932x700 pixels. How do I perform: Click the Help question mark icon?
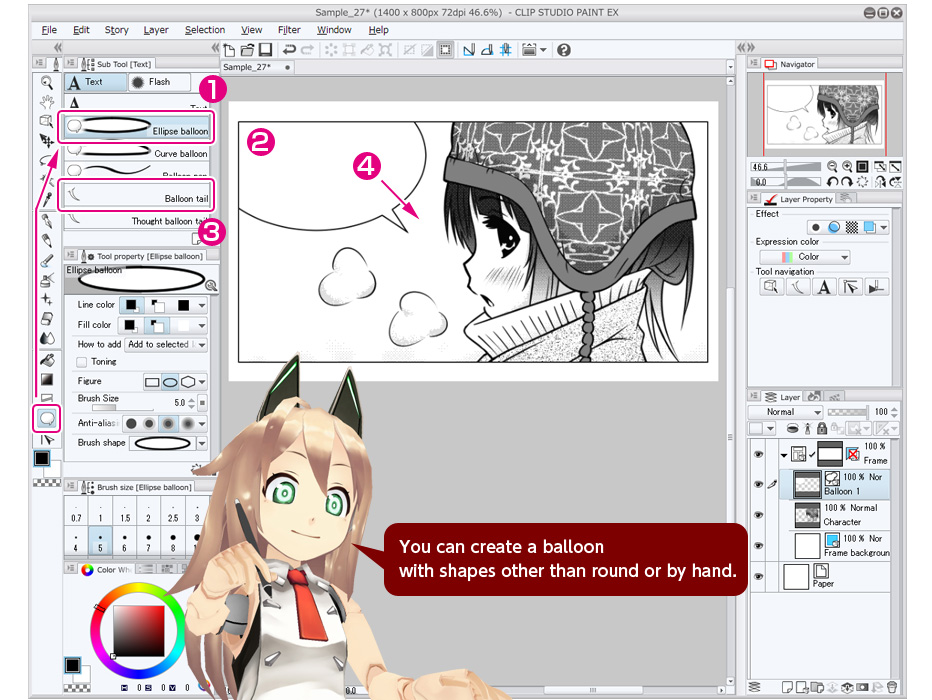(564, 49)
